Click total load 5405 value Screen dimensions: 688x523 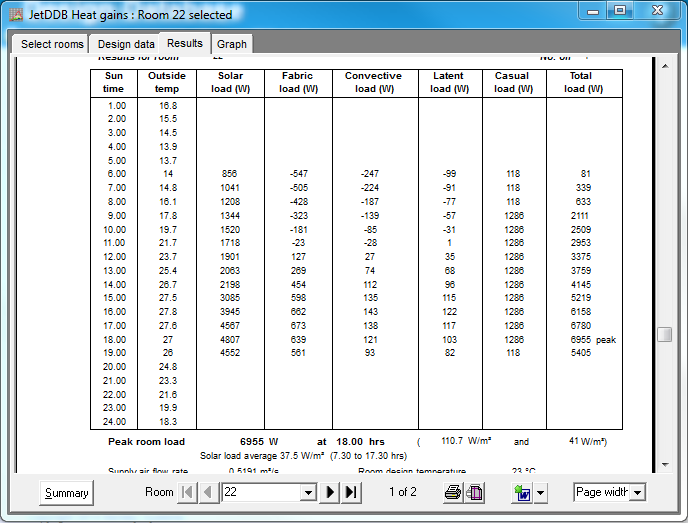(580, 353)
